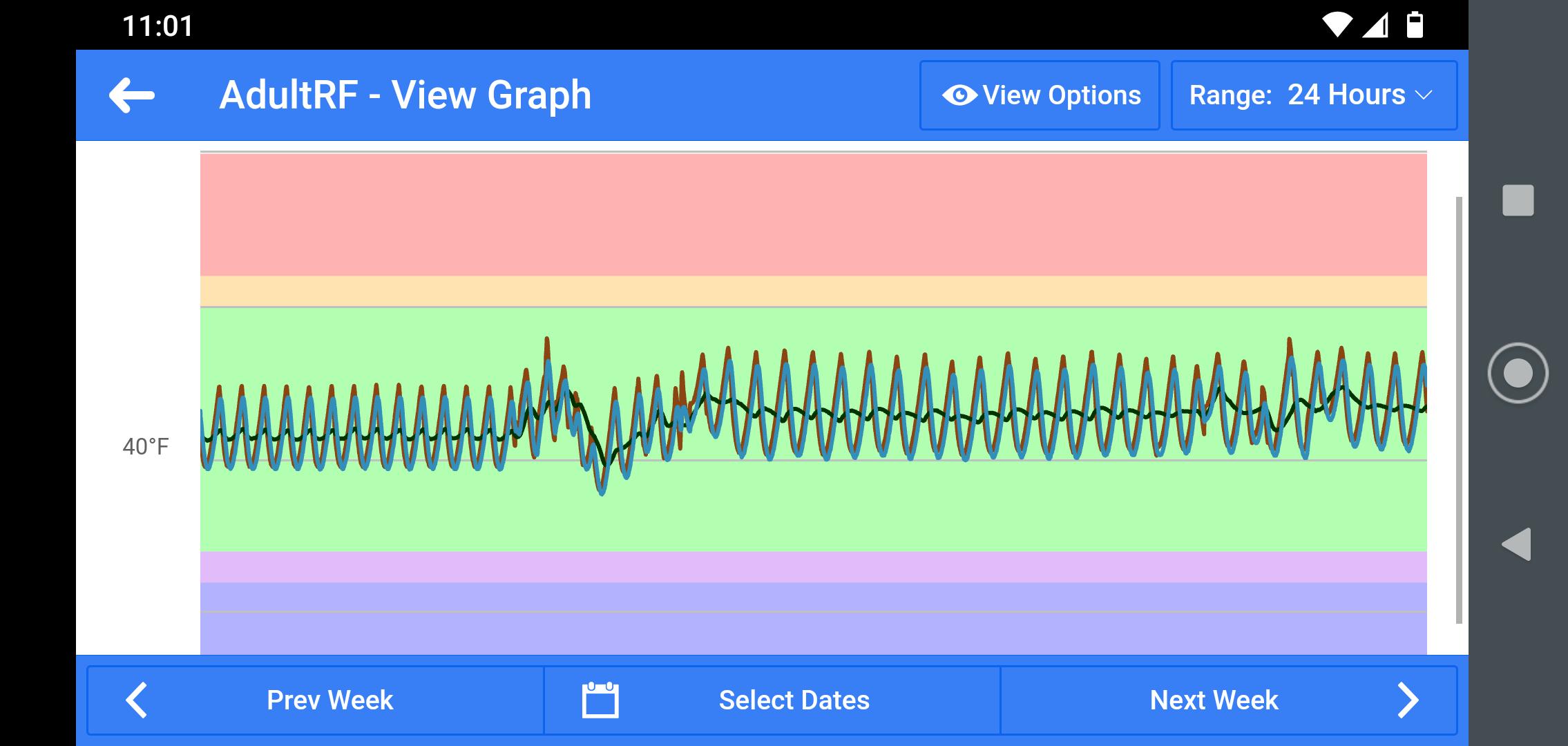The height and width of the screenshot is (746, 1568).
Task: Open the Range 24 Hours dropdown
Action: point(1314,95)
